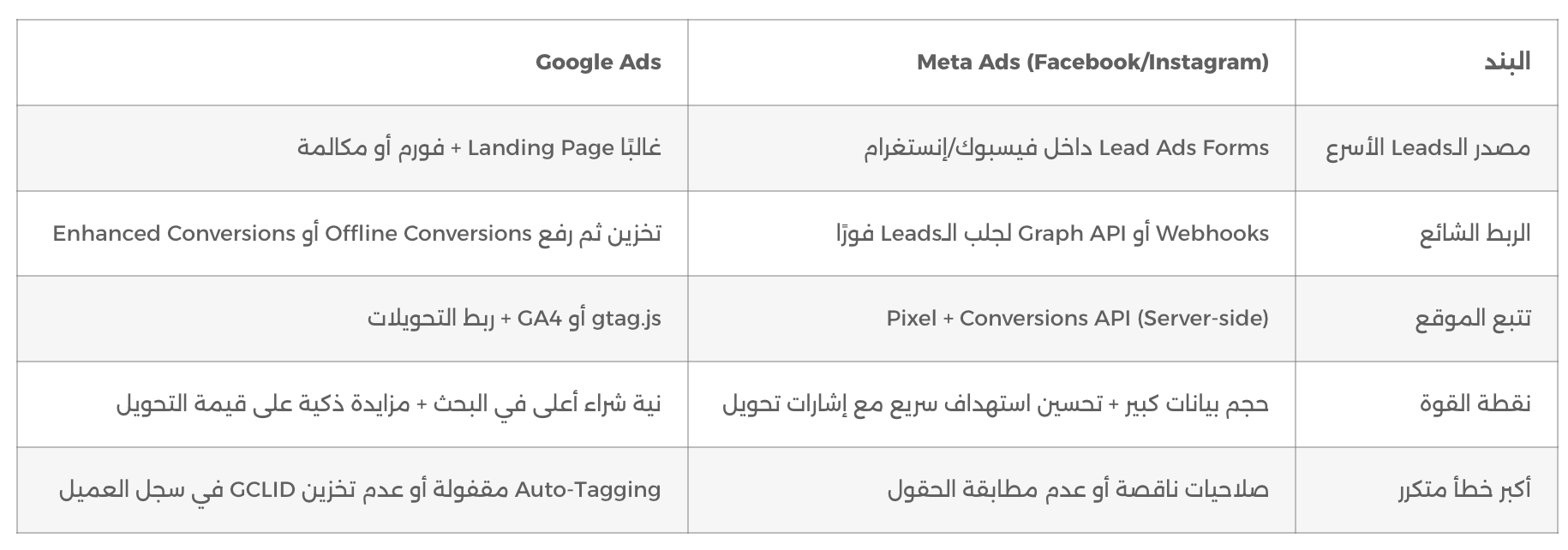The height and width of the screenshot is (550, 1568).
Task: Click the (Server-side) text in Meta column
Action: [x=1203, y=319]
